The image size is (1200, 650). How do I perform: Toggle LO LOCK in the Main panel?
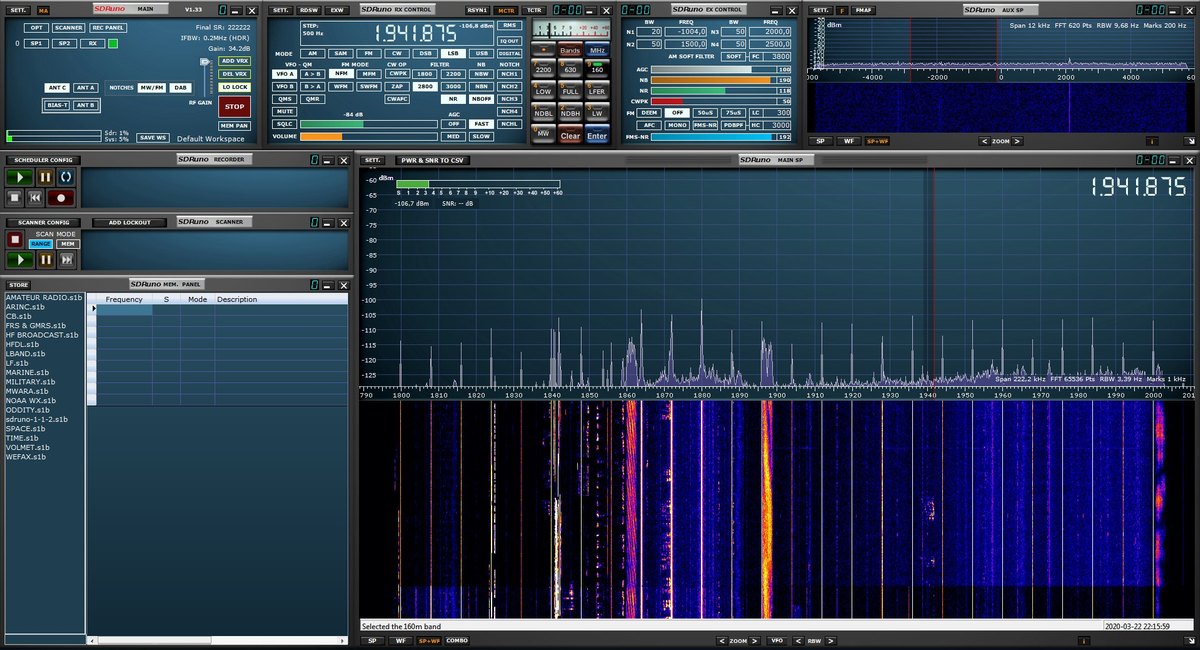(x=234, y=87)
